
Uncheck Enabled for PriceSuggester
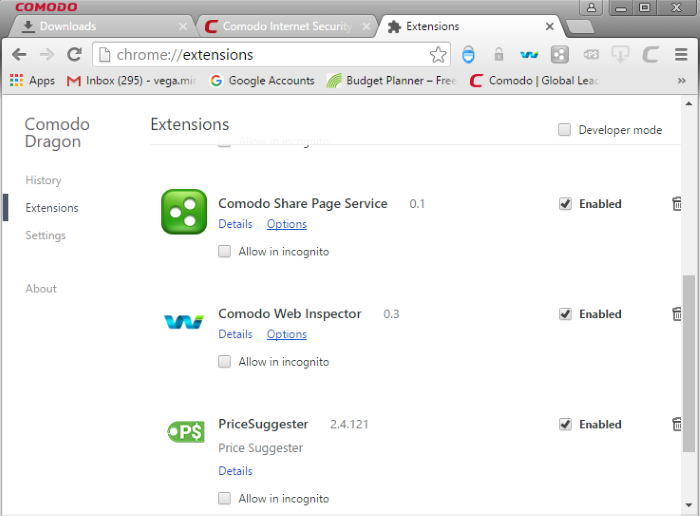565,424
